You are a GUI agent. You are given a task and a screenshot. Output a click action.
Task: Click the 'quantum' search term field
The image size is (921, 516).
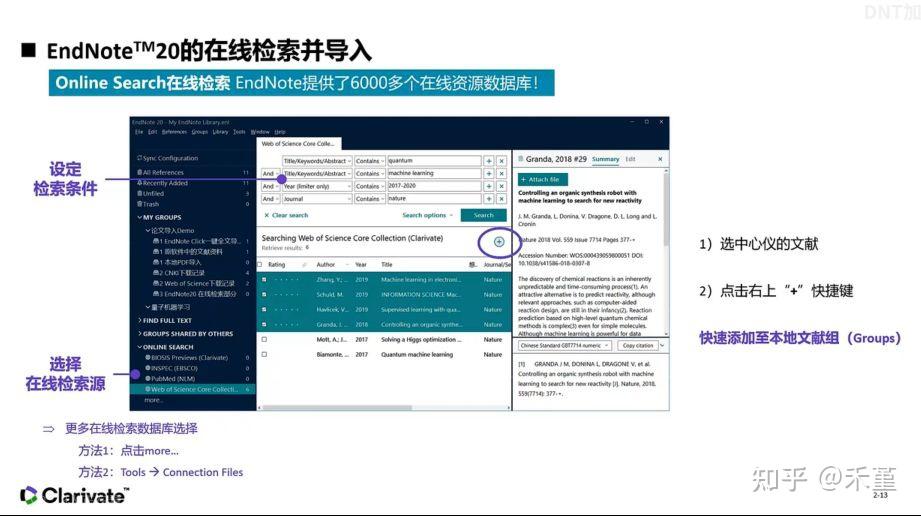click(434, 161)
